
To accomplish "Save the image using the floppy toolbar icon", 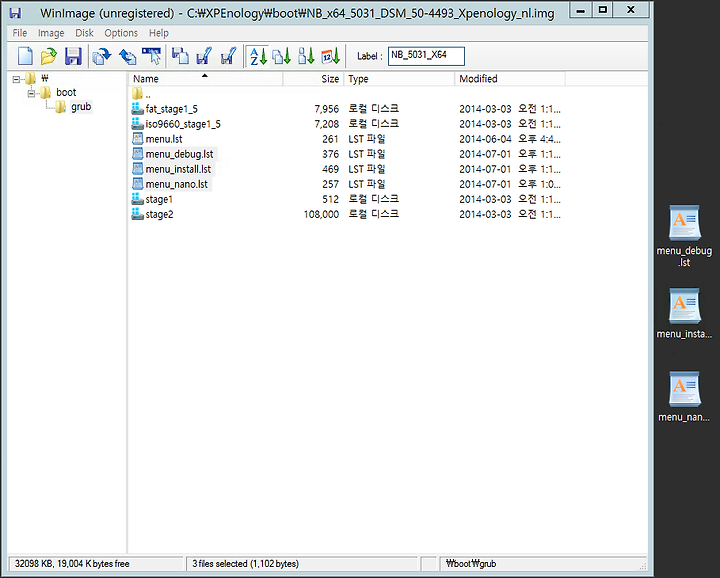I will coord(73,56).
